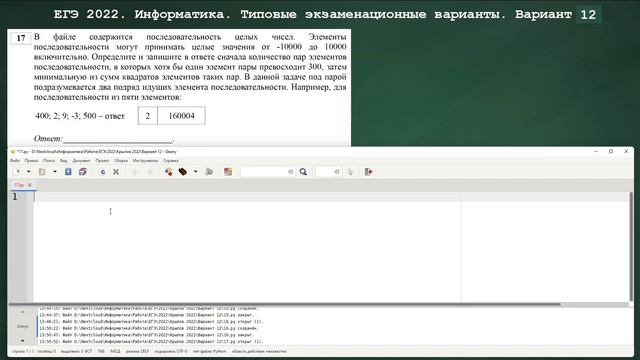Maximize the Geany window

tap(611, 151)
